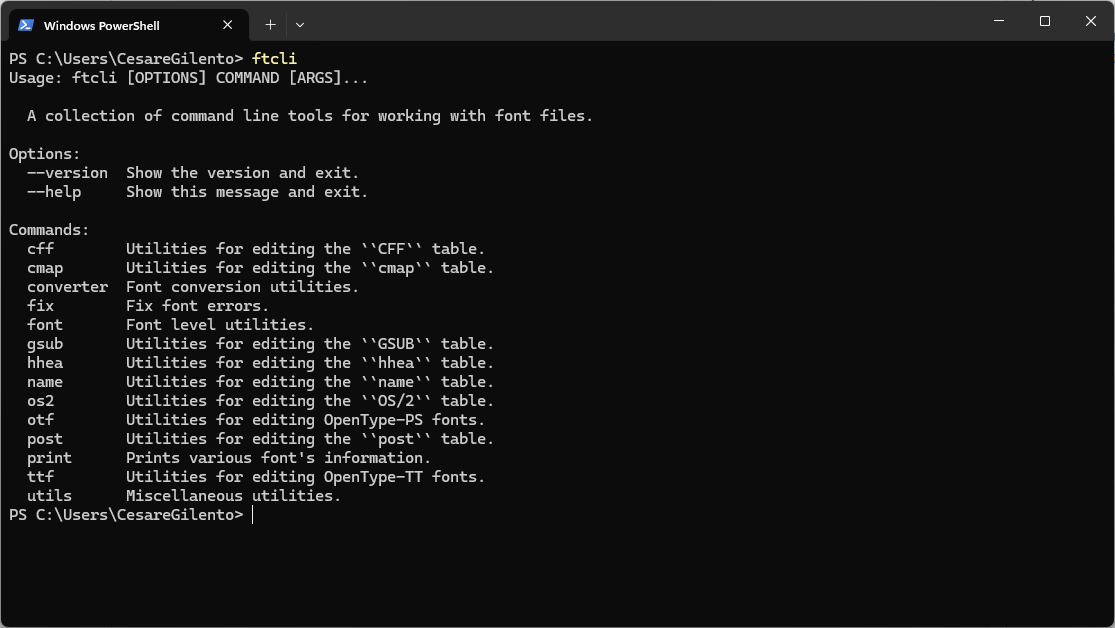The width and height of the screenshot is (1115, 628).
Task: Click the print command name
Action: [x=50, y=458]
